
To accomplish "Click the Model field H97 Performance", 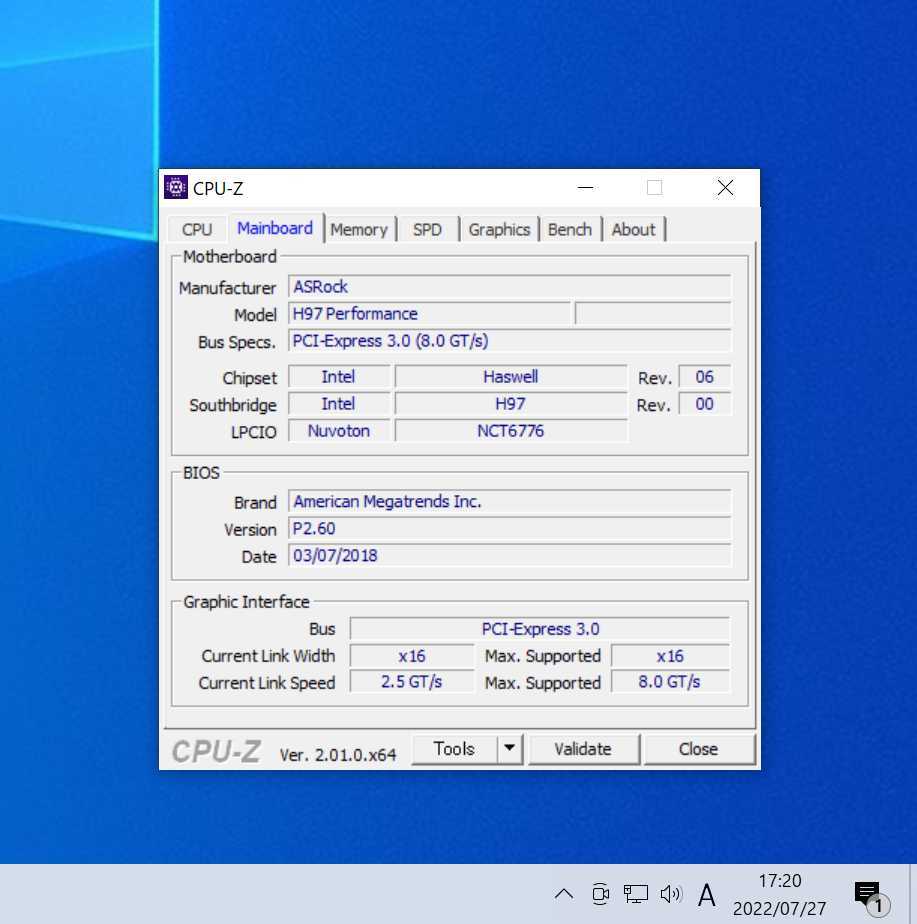I will click(x=430, y=314).
